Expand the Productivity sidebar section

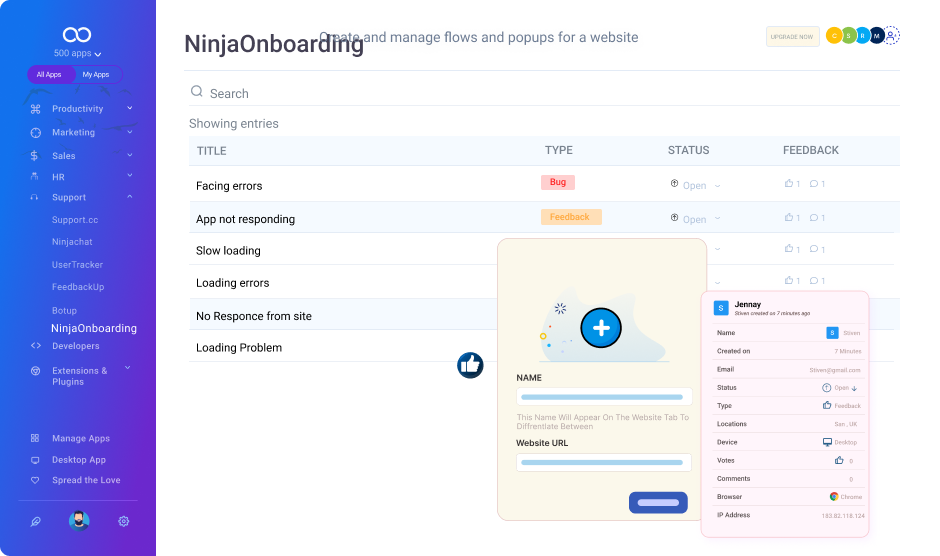(x=129, y=108)
